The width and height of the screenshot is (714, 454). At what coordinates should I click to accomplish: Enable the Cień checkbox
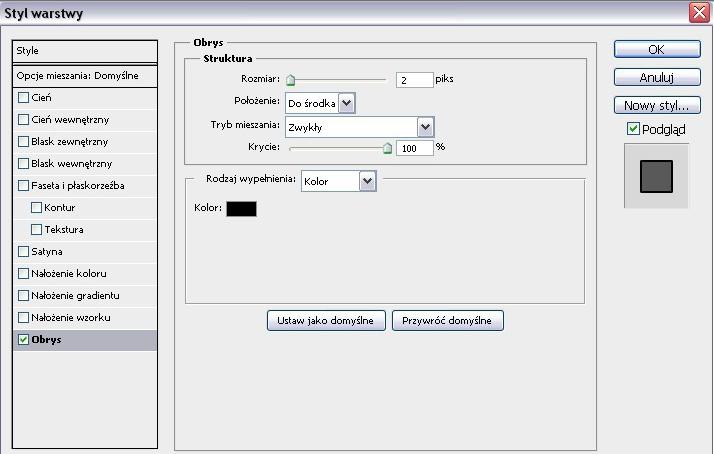click(23, 97)
